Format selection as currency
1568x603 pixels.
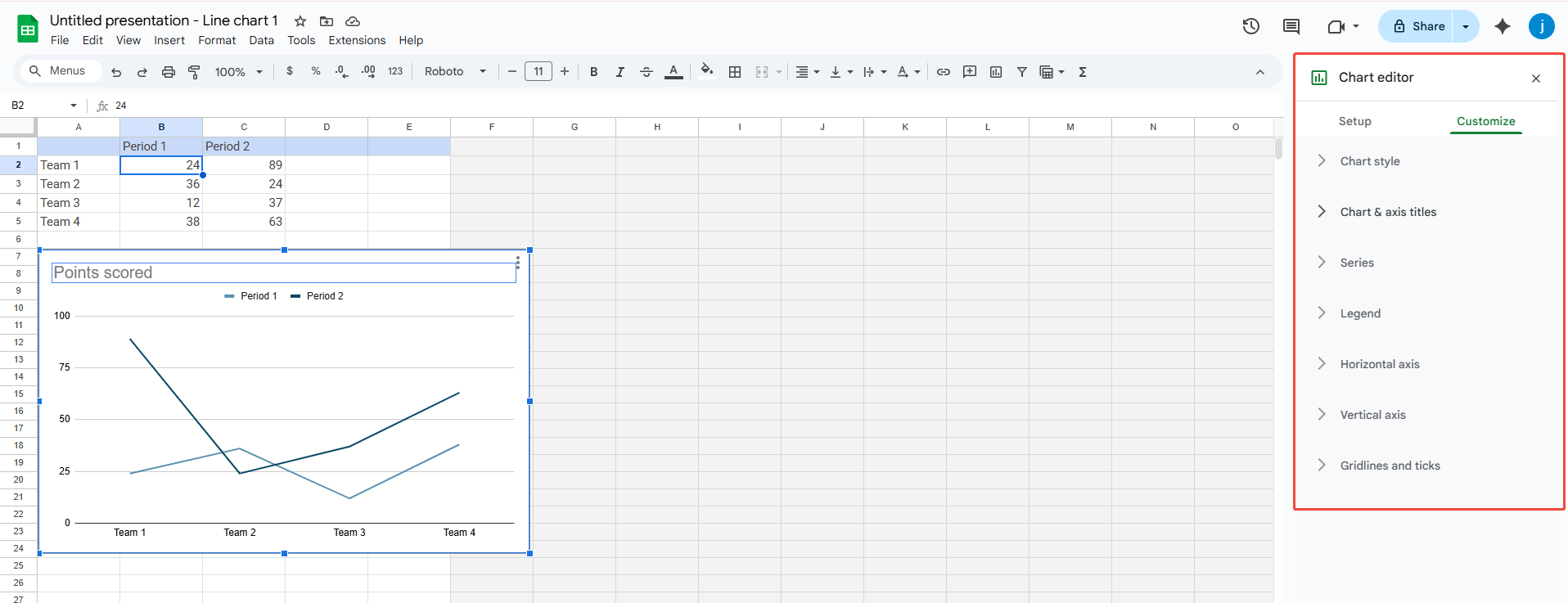tap(290, 71)
